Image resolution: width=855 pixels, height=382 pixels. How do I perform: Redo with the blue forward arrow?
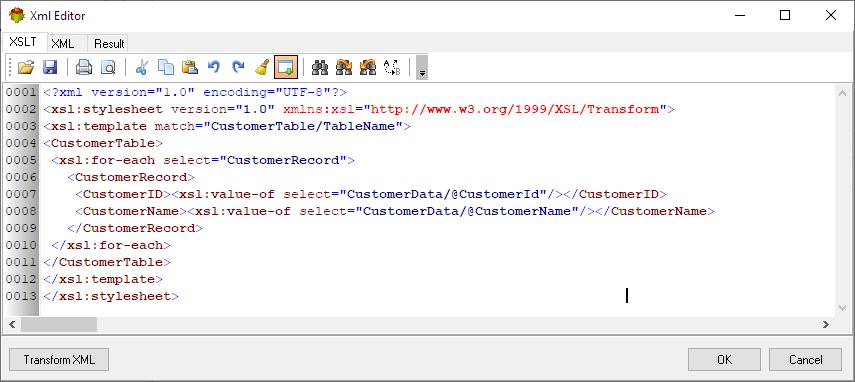click(x=238, y=68)
